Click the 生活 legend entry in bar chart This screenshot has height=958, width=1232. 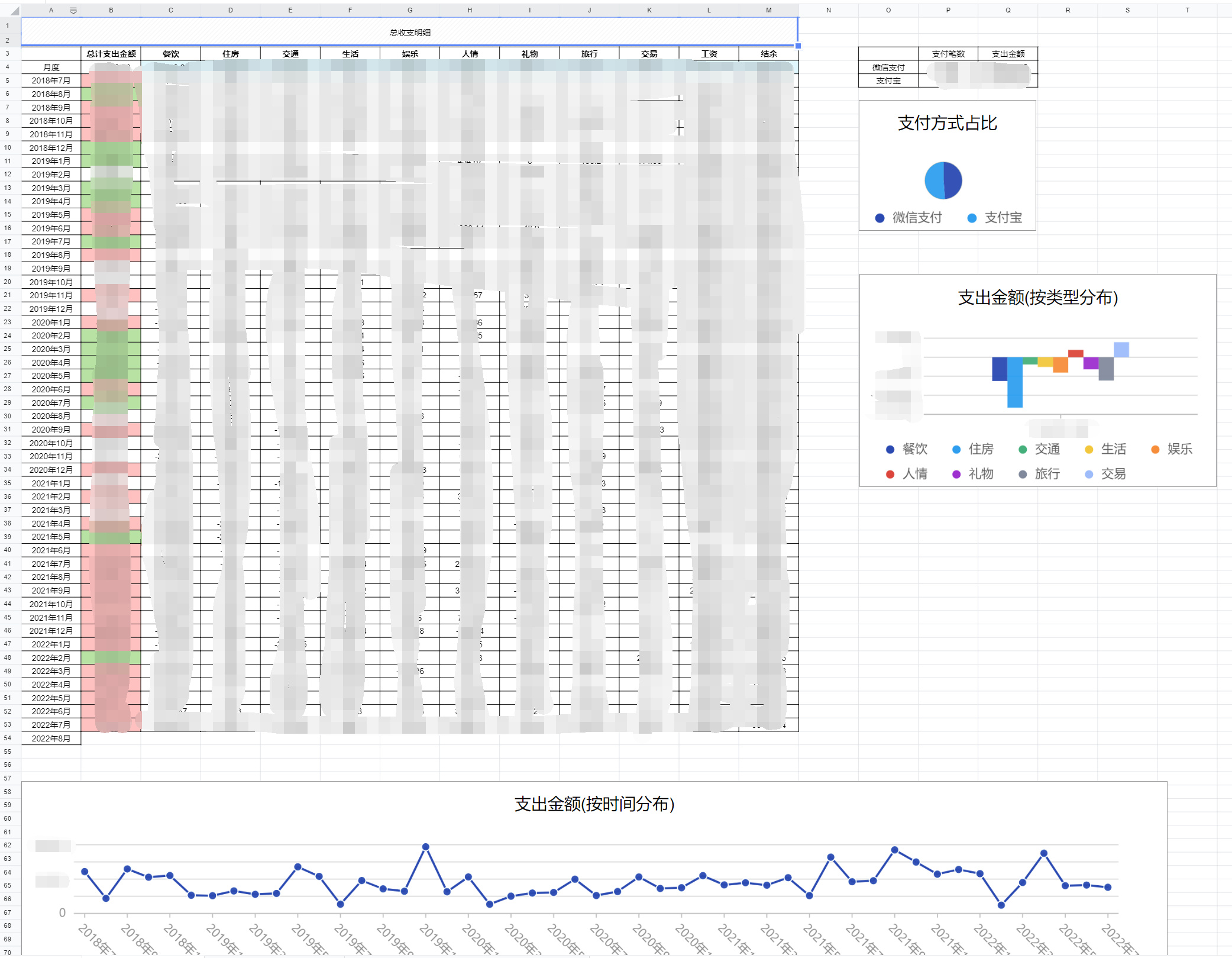pyautogui.click(x=1105, y=449)
